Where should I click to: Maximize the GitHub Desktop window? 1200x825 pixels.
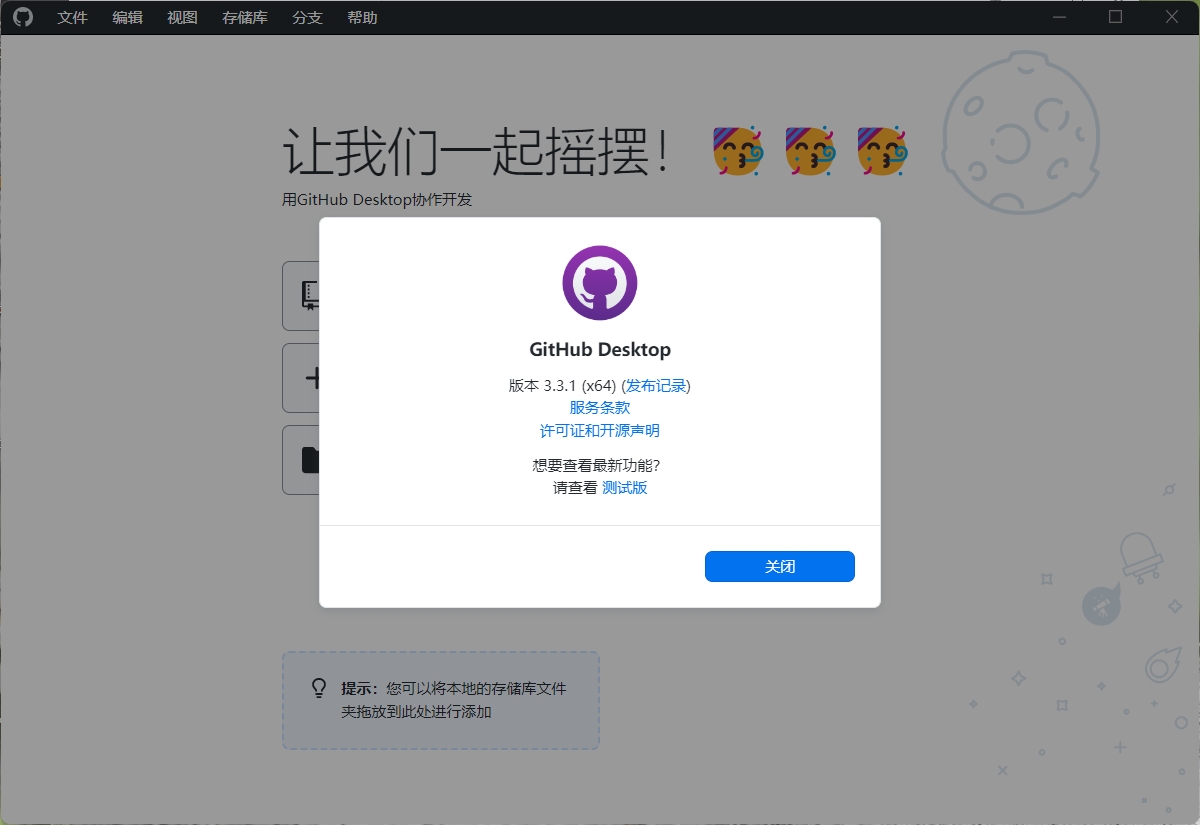(x=1116, y=17)
